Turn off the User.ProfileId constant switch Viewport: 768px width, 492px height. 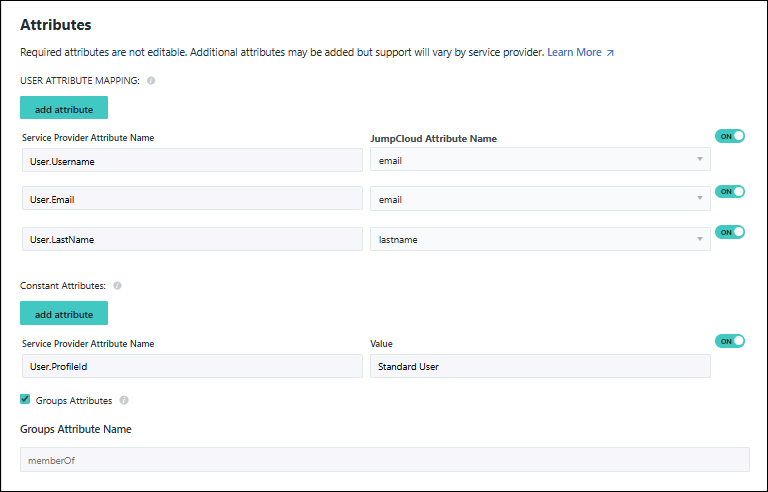730,341
